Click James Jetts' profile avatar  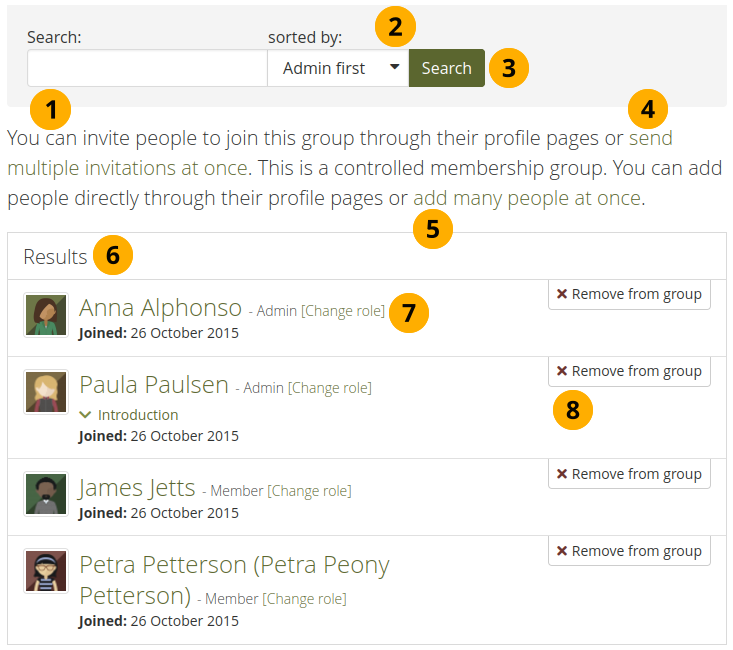pyautogui.click(x=46, y=494)
